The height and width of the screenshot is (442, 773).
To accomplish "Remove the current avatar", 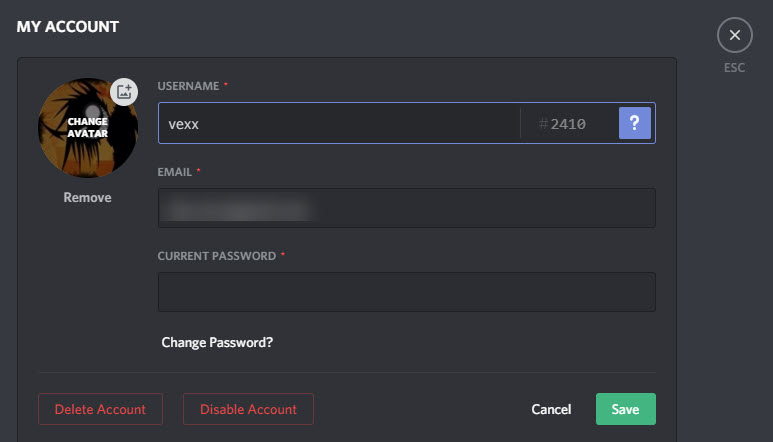I will click(87, 198).
